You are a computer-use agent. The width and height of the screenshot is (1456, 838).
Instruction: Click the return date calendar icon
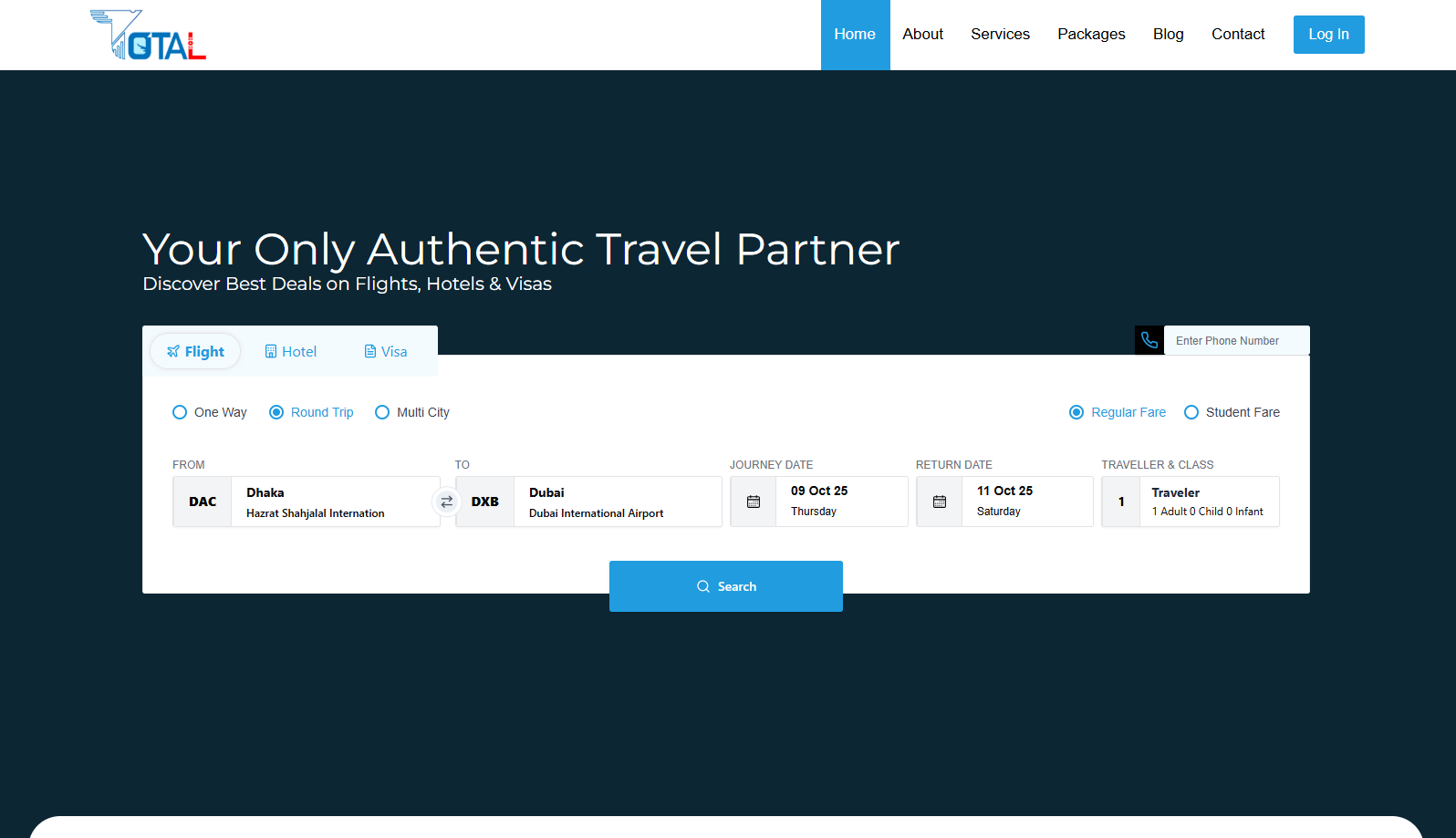[940, 502]
